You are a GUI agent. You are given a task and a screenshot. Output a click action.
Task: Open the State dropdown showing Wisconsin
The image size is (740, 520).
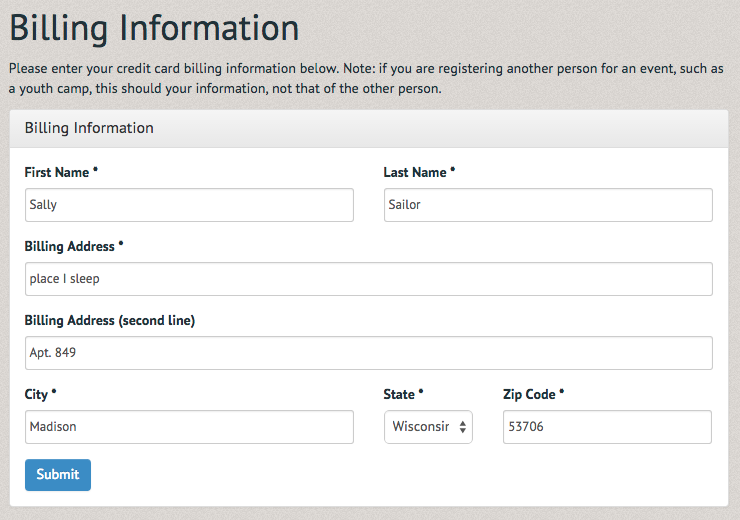pyautogui.click(x=428, y=427)
